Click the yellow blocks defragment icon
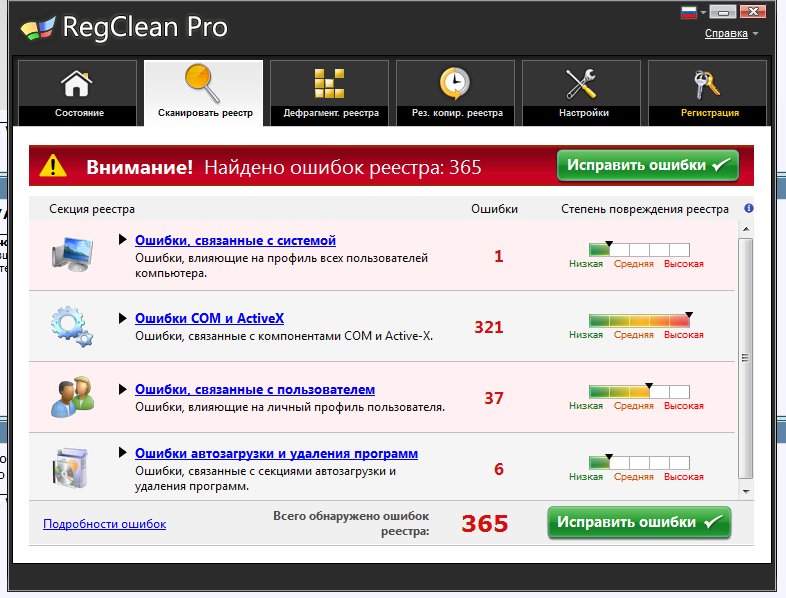Image resolution: width=786 pixels, height=598 pixels. click(x=329, y=84)
